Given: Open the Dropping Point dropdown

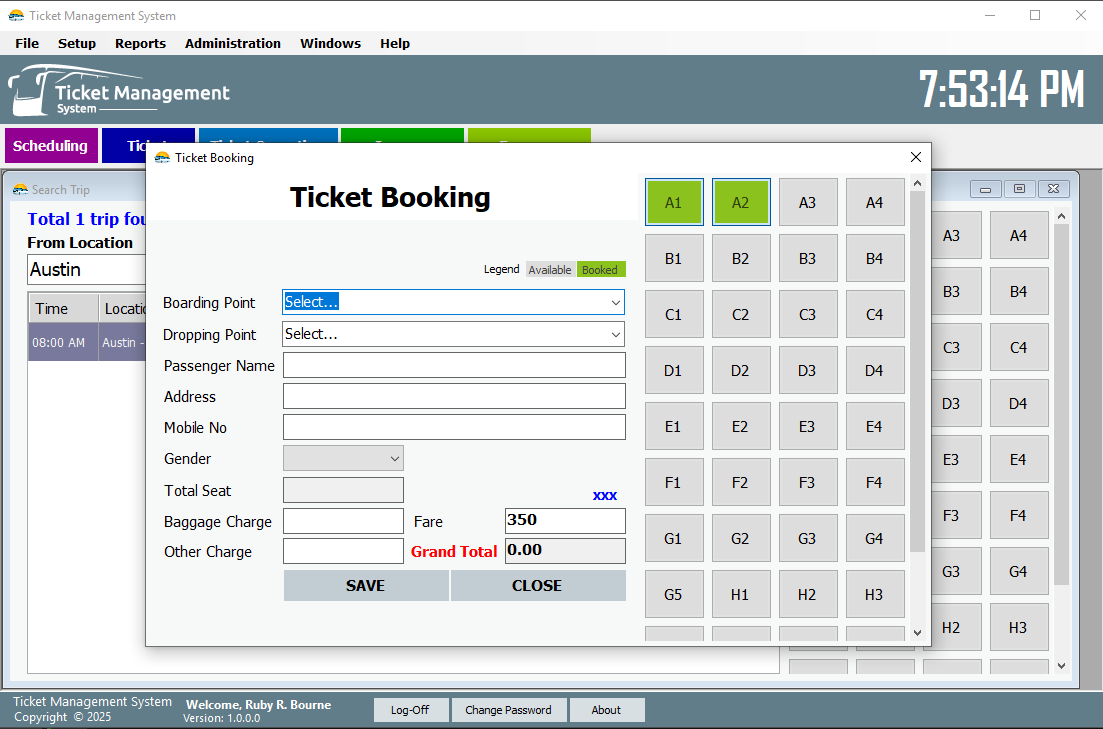Looking at the screenshot, I should [615, 334].
